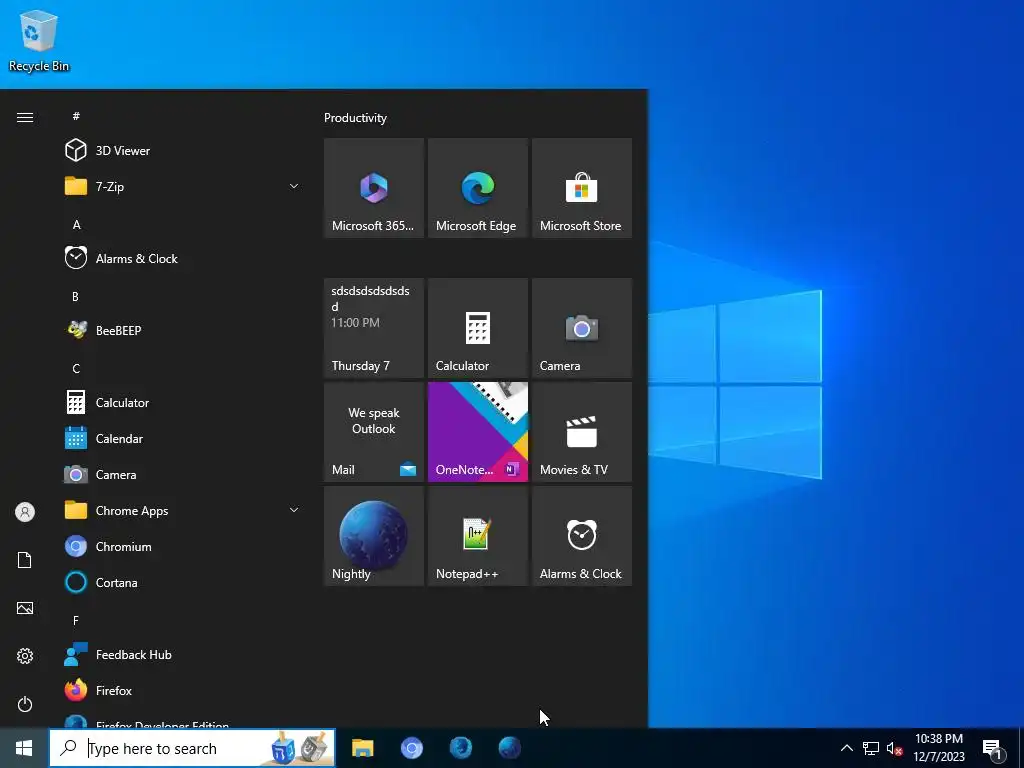1024x768 pixels.
Task: Click the Power button in Start sidebar
Action: tap(25, 704)
